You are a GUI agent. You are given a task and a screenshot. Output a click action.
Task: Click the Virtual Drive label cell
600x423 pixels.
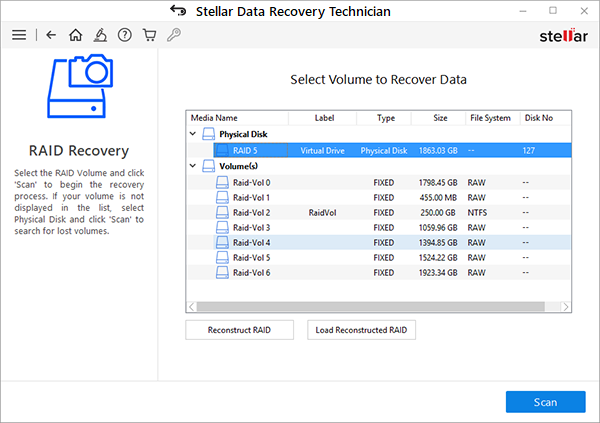(x=323, y=150)
